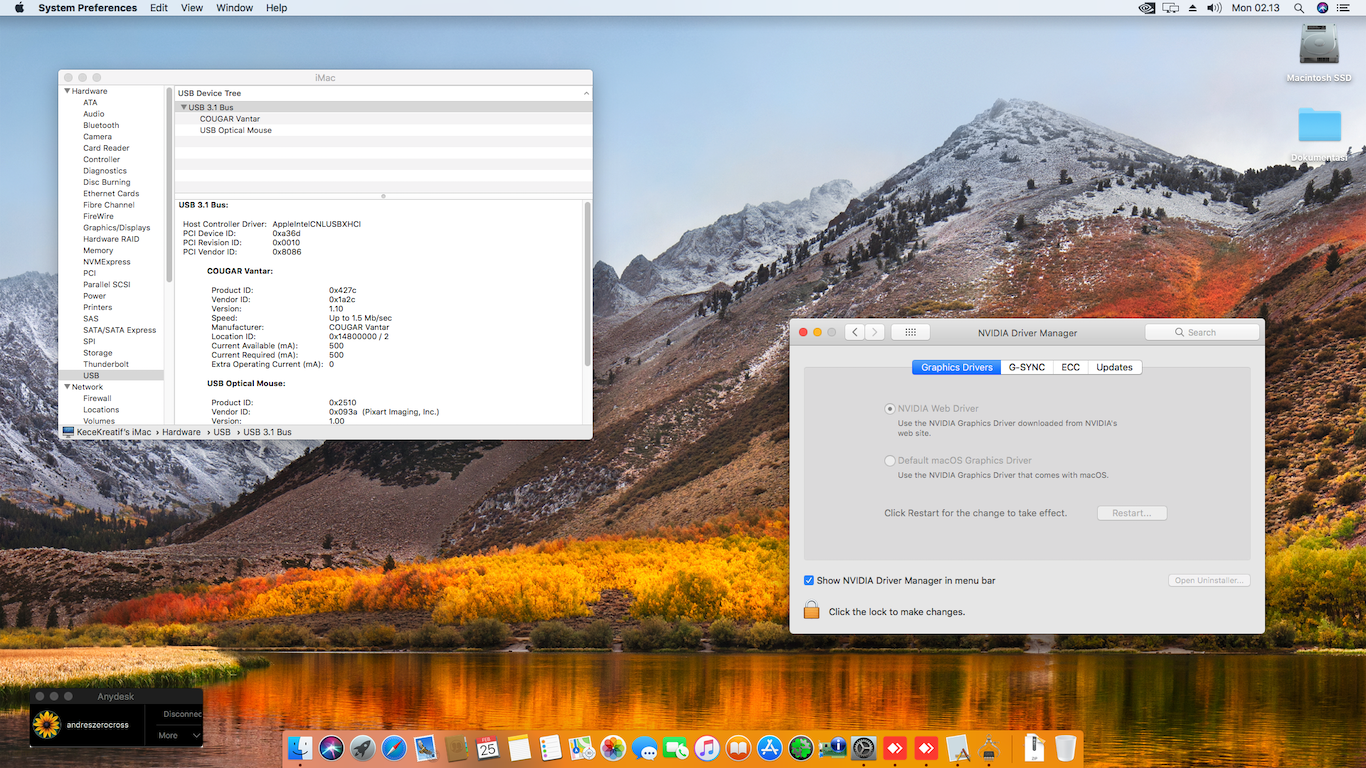The width and height of the screenshot is (1366, 768).
Task: Go back in NVIDIA Driver Manager
Action: pyautogui.click(x=854, y=332)
